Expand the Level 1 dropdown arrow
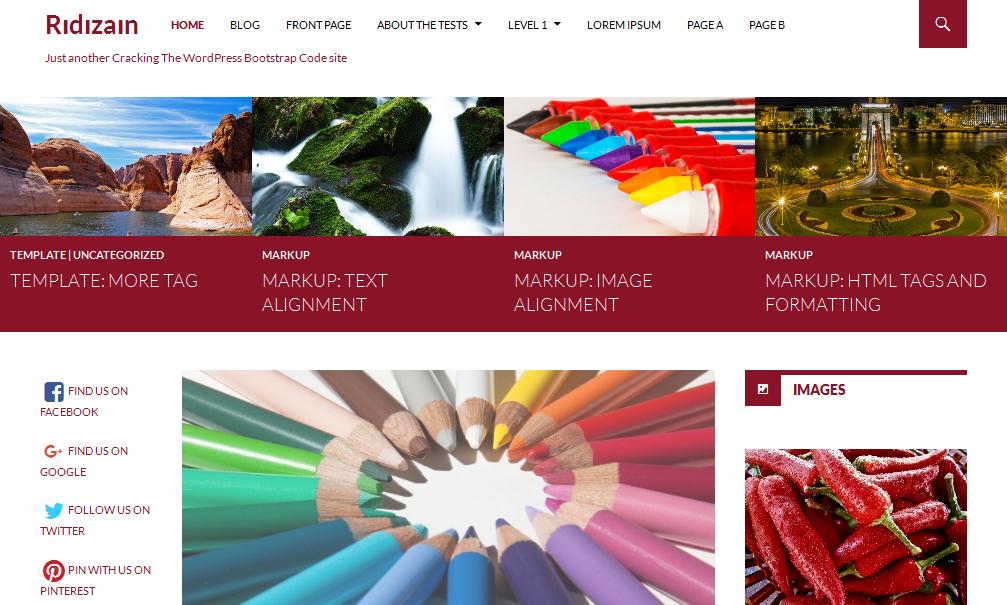 tap(557, 24)
